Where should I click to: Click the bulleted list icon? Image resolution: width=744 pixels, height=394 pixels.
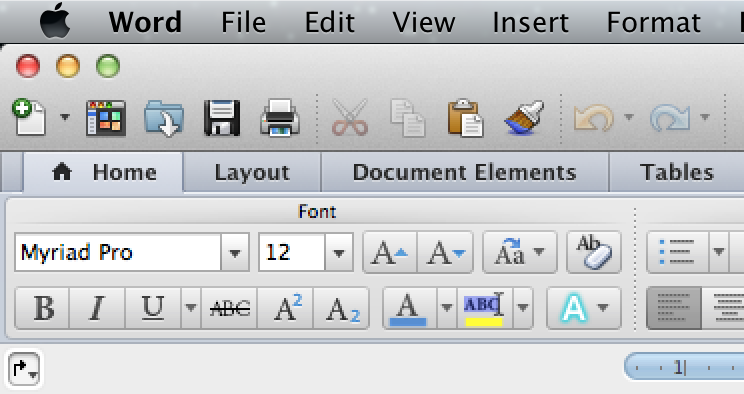(677, 253)
